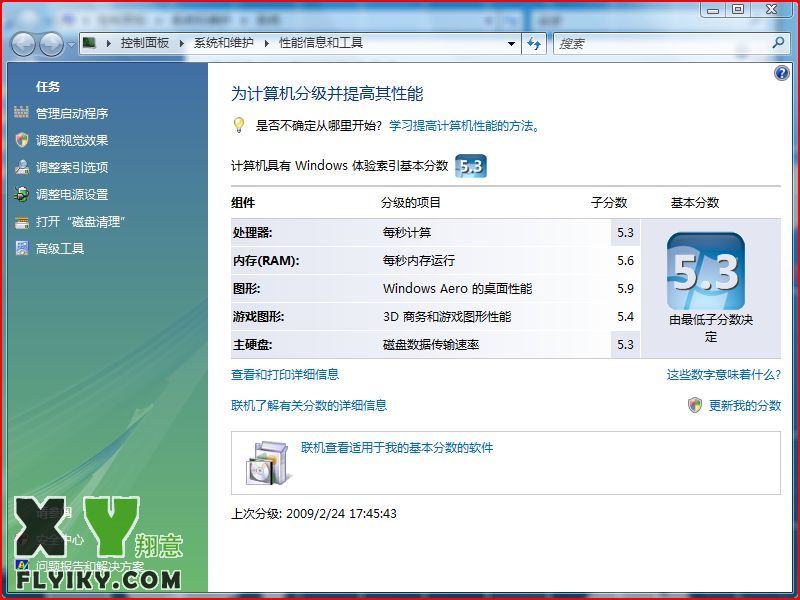Click 问题报告和解决方案 link in left pane
This screenshot has height=600, width=800.
tap(90, 566)
